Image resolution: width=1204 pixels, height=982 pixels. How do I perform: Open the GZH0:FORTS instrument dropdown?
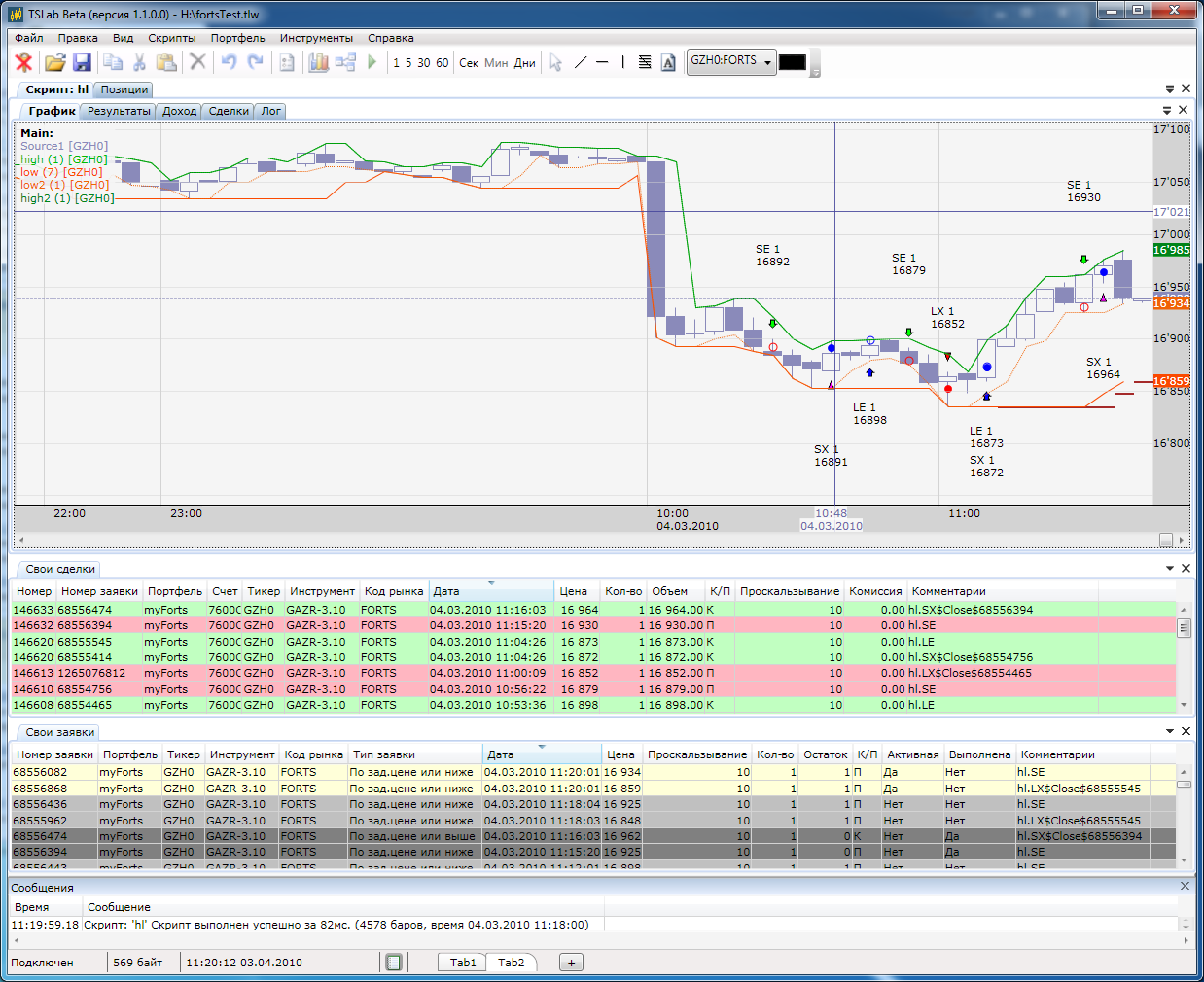click(x=767, y=62)
